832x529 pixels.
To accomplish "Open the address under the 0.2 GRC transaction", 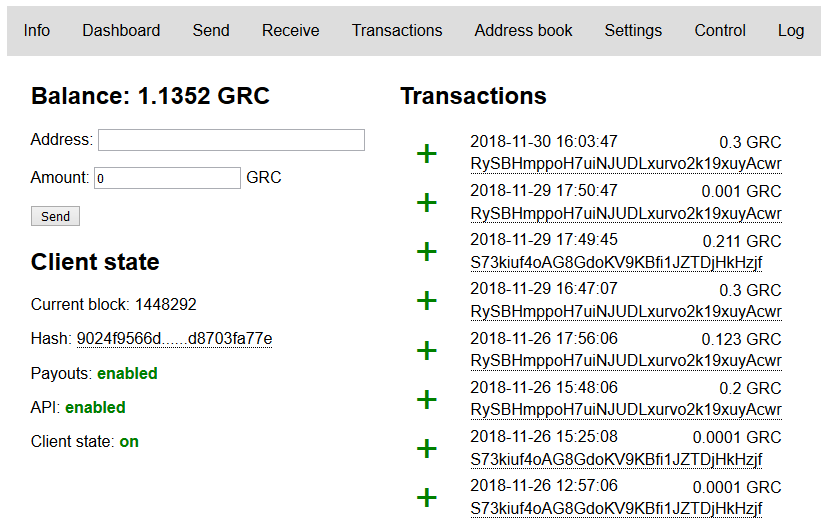I will (626, 410).
